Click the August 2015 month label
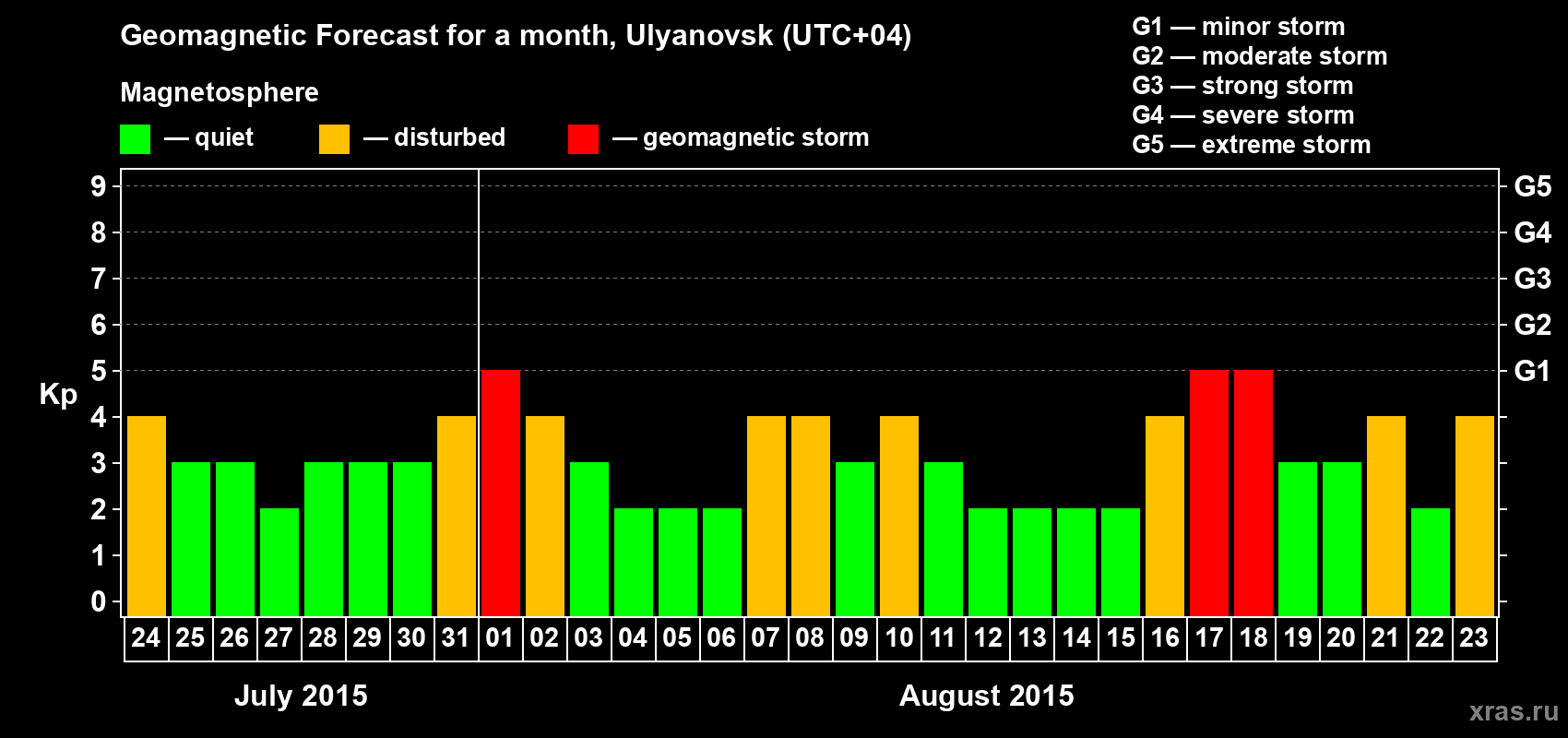Viewport: 1568px width, 738px height. (x=987, y=696)
